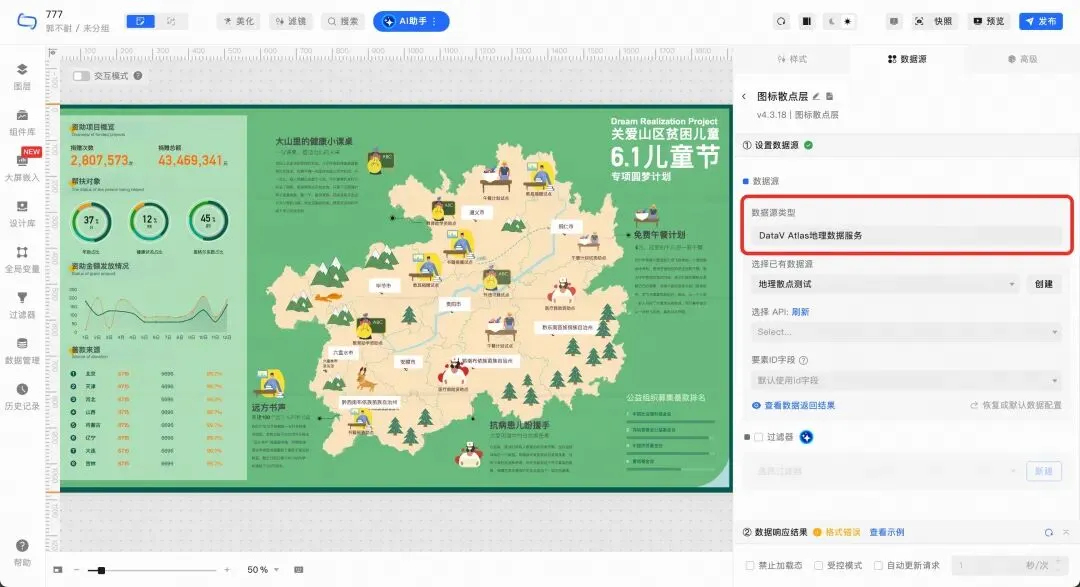Click the 新建 new filter button
The width and height of the screenshot is (1080, 587).
(x=1043, y=471)
